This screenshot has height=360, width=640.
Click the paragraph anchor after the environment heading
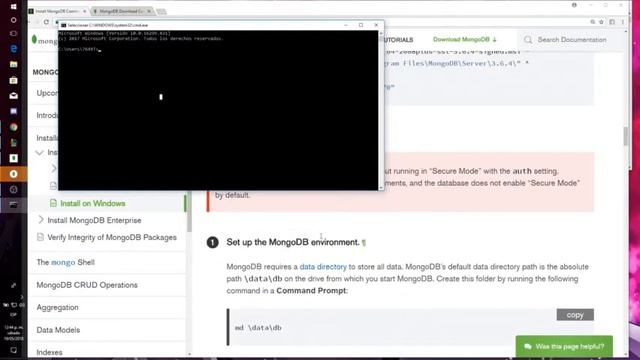pos(364,242)
